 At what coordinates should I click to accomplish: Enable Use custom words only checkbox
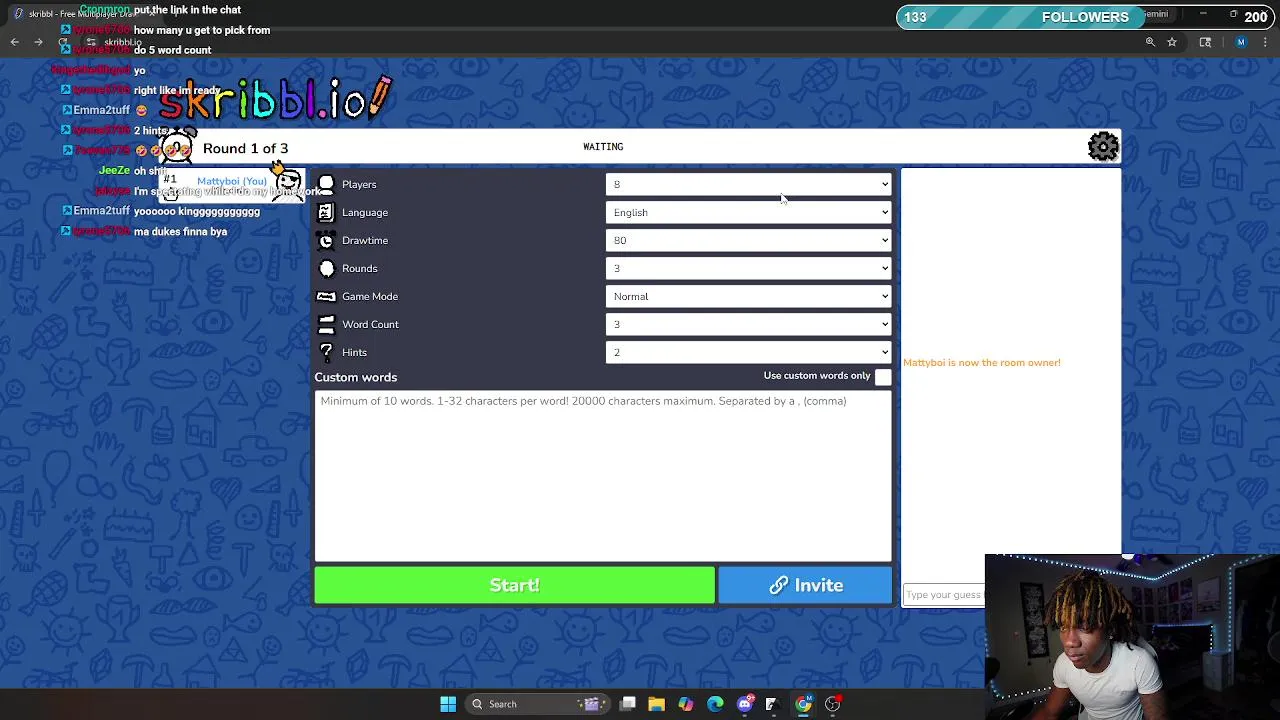(883, 377)
